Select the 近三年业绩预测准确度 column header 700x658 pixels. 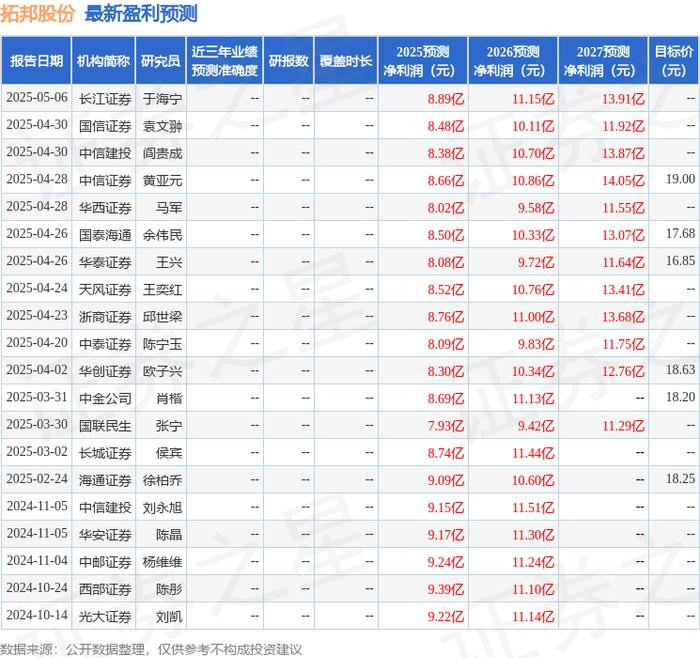tap(225, 61)
